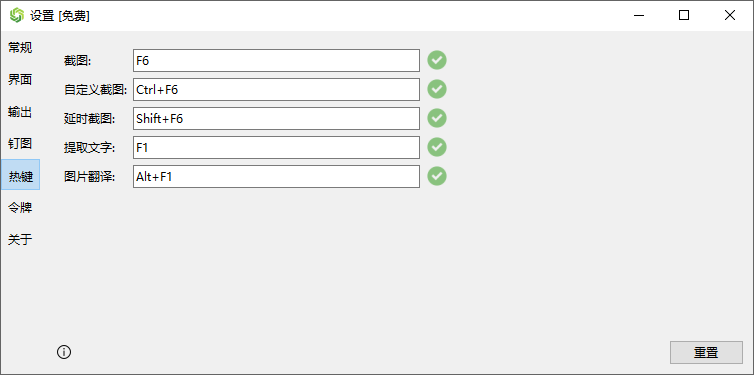Go to the 钉图 settings tab
Image resolution: width=754 pixels, height=375 pixels.
point(20,143)
